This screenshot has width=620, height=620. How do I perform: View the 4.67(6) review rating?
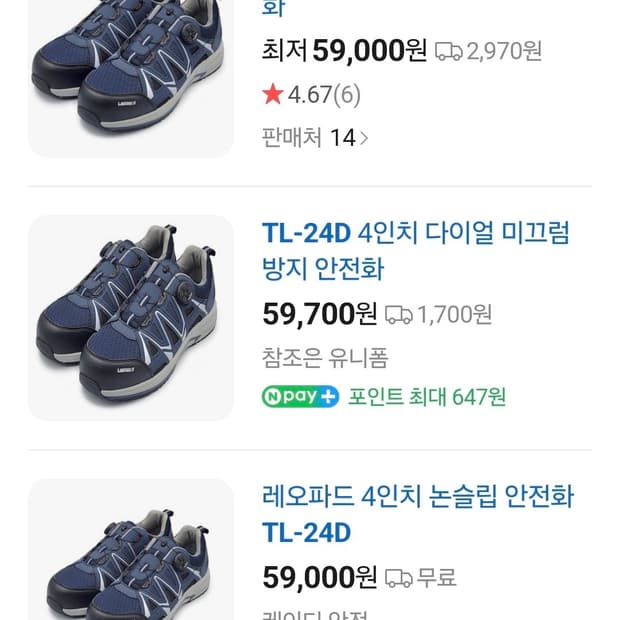click(x=324, y=95)
